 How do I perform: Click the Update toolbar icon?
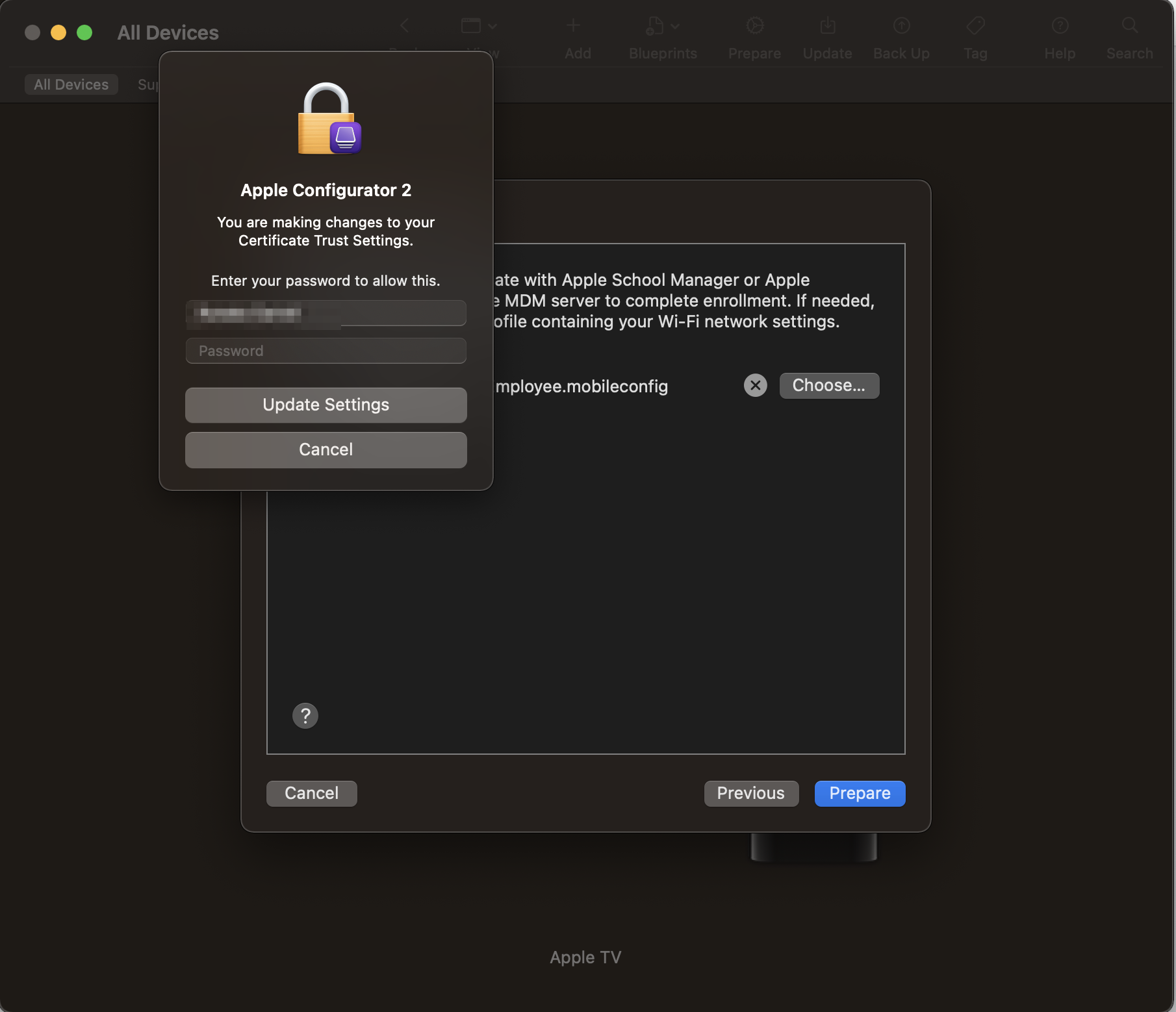click(828, 26)
